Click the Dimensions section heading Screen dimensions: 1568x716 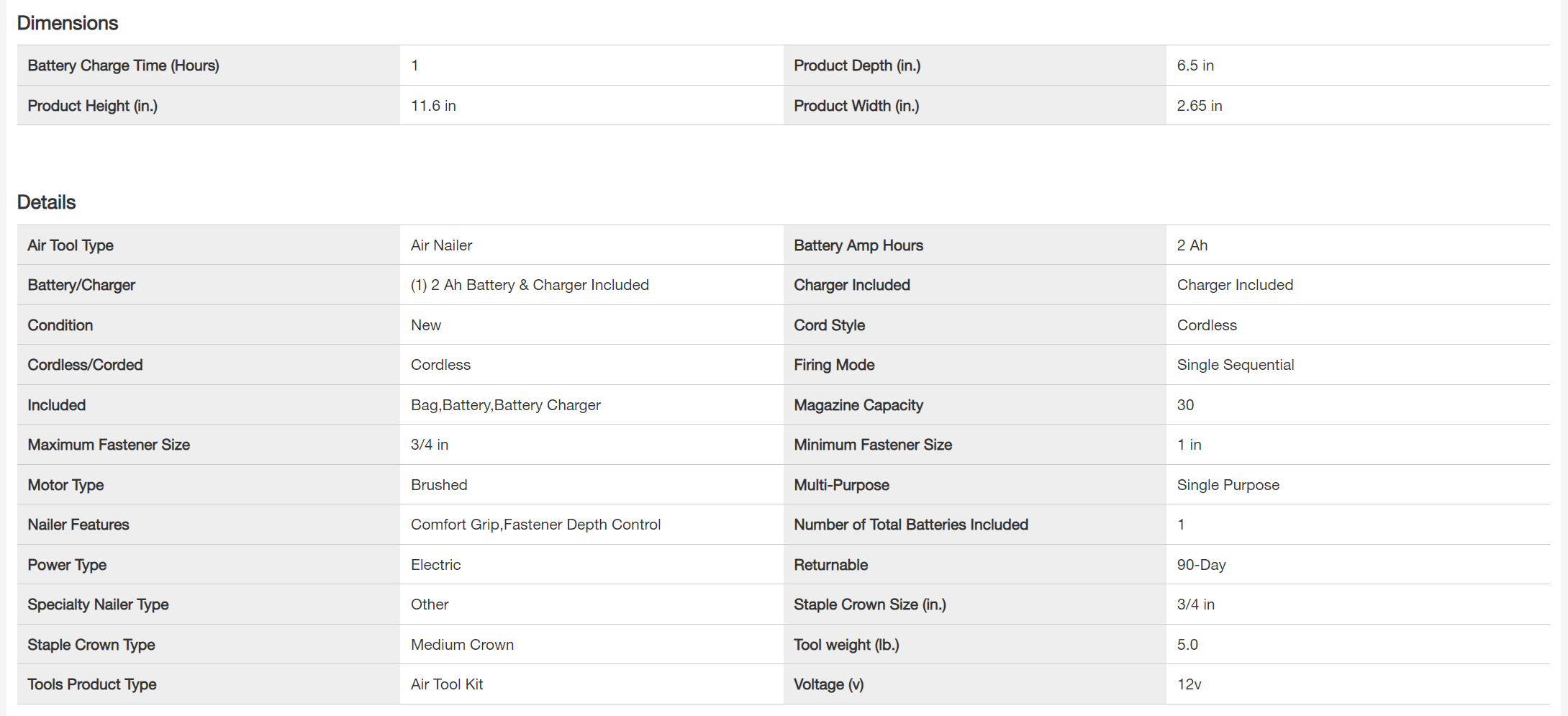[67, 23]
